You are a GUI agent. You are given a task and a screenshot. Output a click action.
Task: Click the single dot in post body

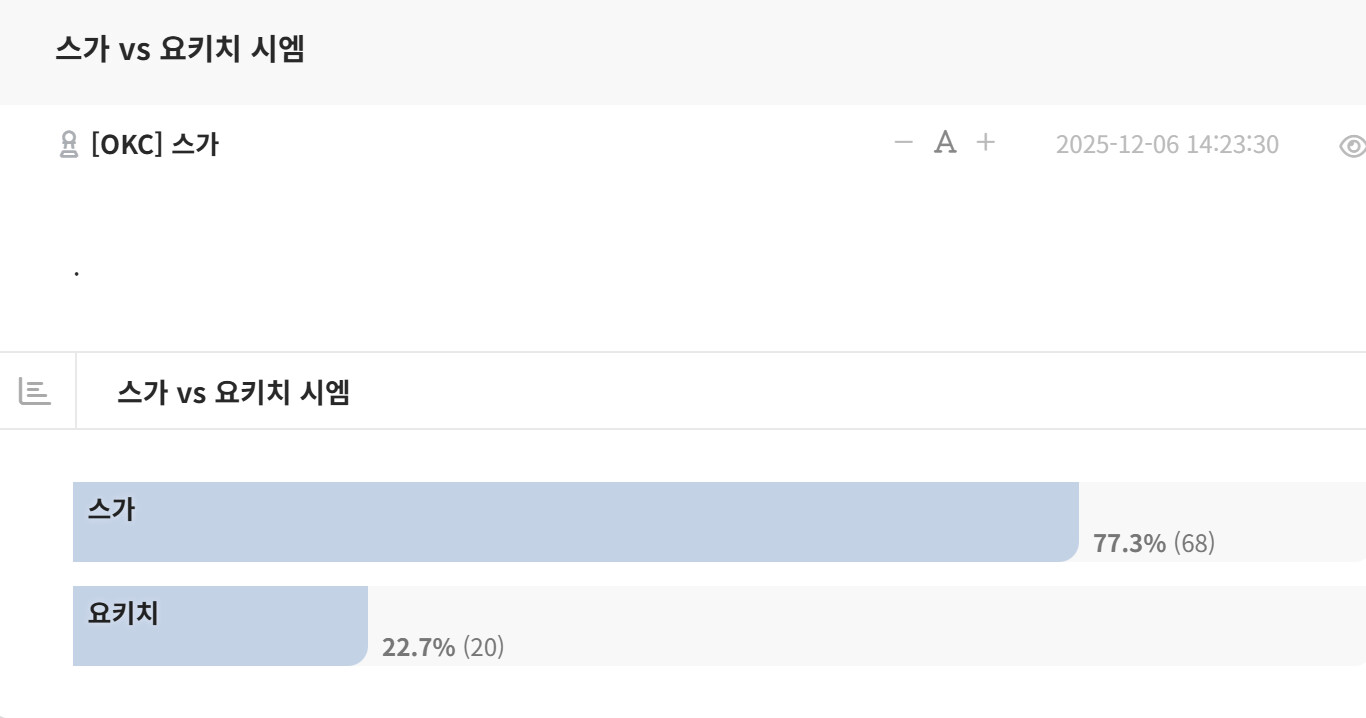click(x=77, y=272)
